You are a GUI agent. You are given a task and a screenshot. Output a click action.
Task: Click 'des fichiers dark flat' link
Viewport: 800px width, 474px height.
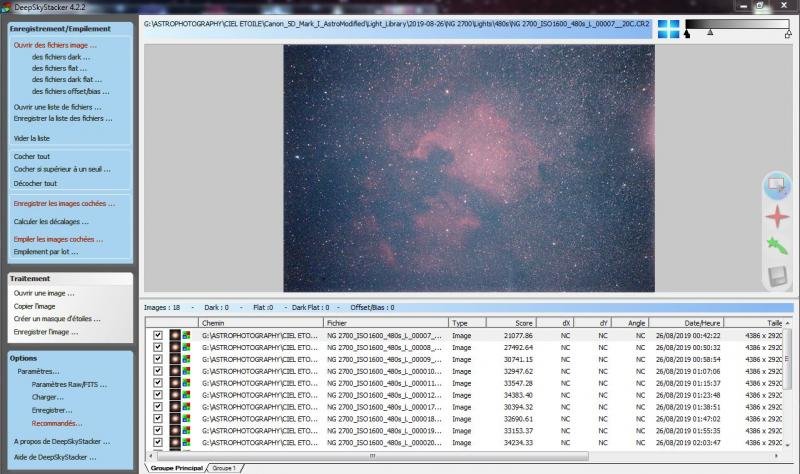point(67,80)
